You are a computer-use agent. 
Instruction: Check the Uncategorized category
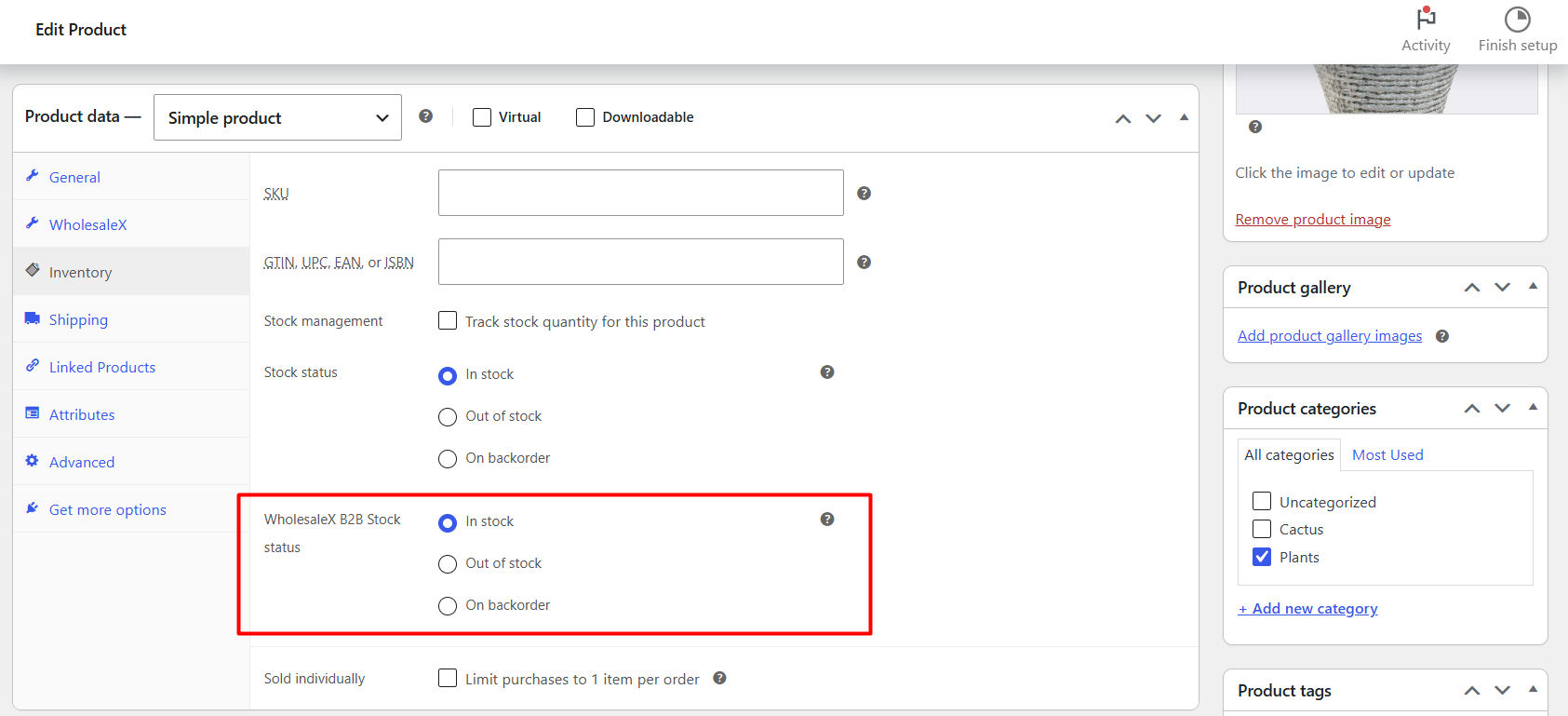(1262, 501)
